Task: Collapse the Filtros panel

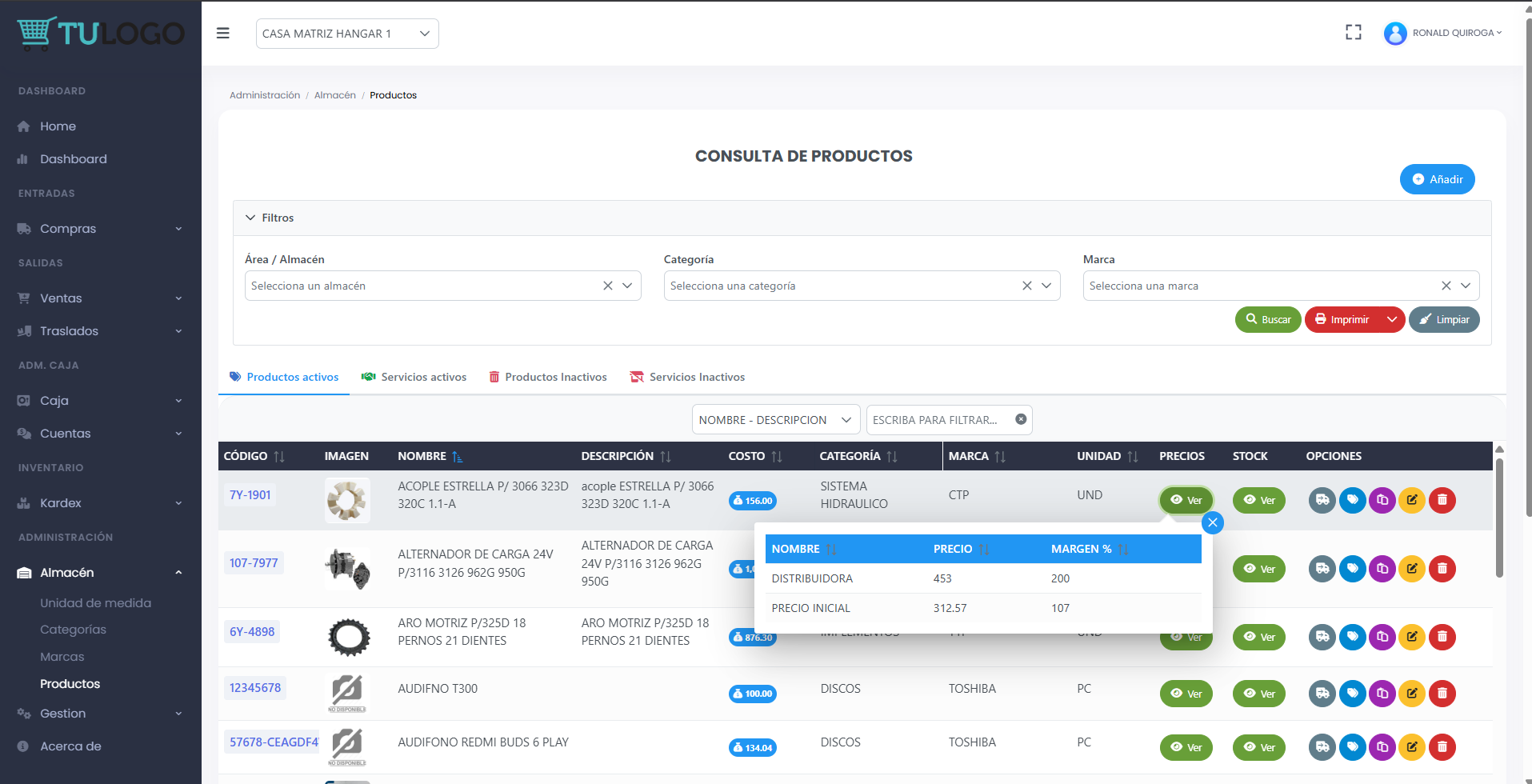Action: (270, 218)
